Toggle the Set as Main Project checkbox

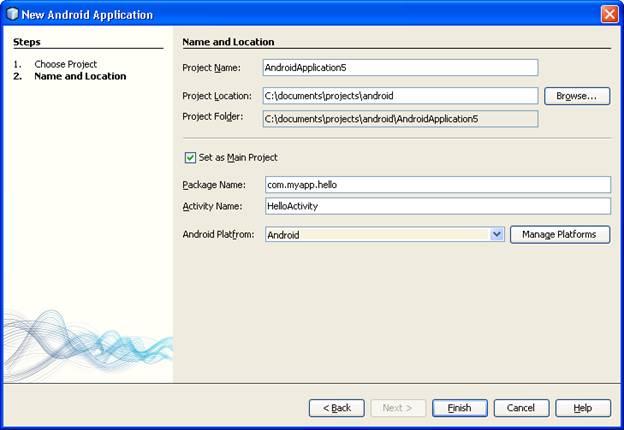190,158
